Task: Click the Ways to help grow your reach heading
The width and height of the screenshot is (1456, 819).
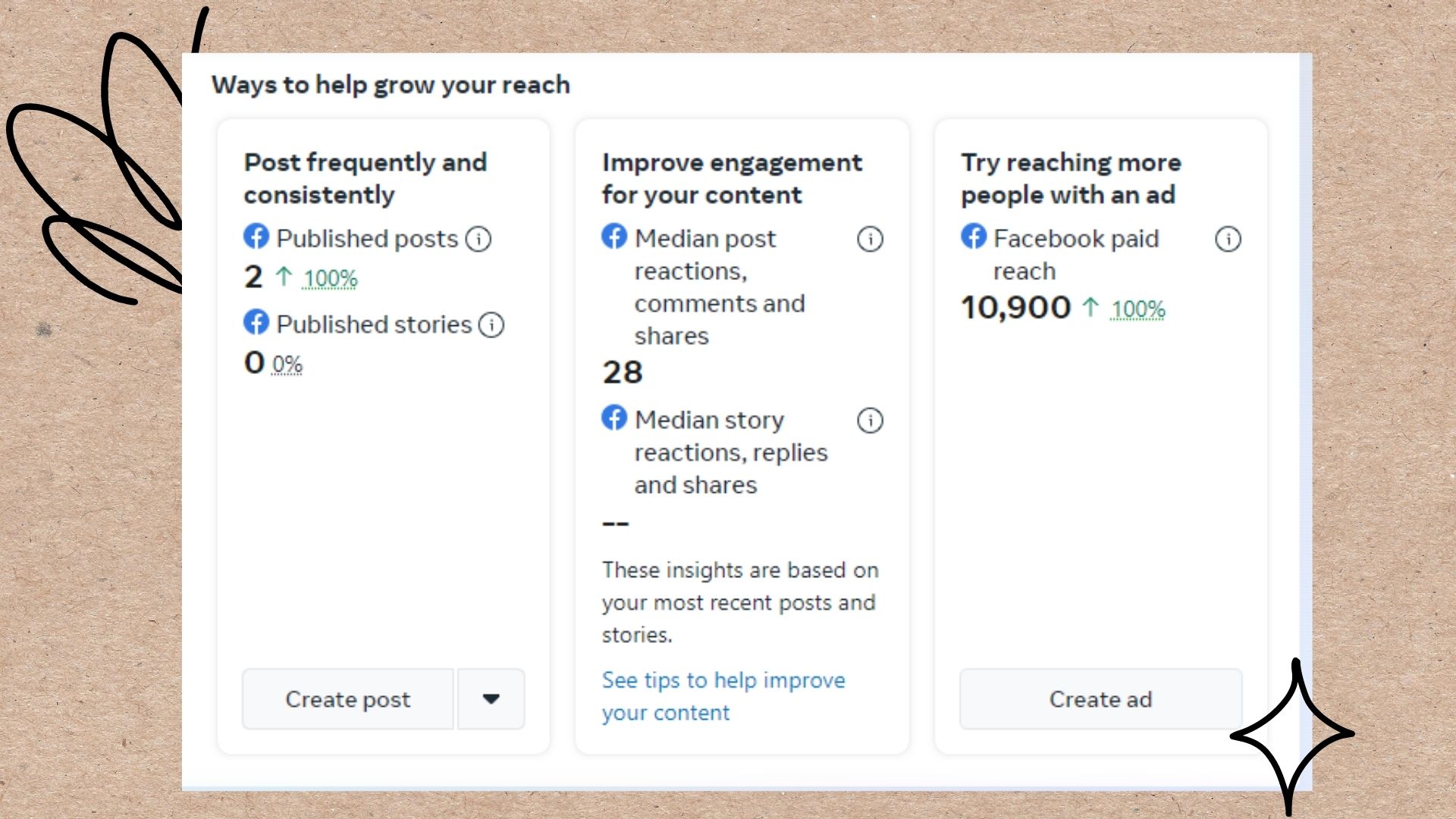Action: [x=391, y=85]
